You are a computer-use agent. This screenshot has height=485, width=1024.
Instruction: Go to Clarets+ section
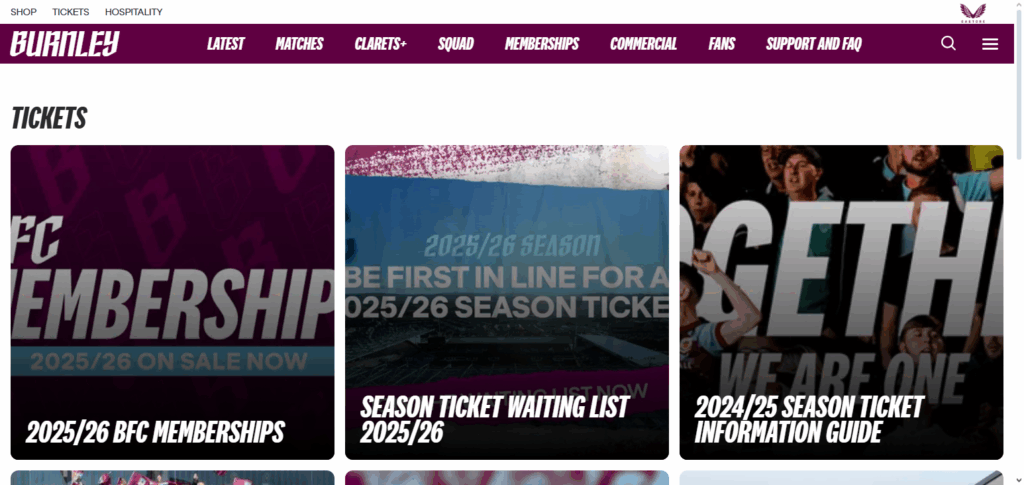(x=381, y=44)
